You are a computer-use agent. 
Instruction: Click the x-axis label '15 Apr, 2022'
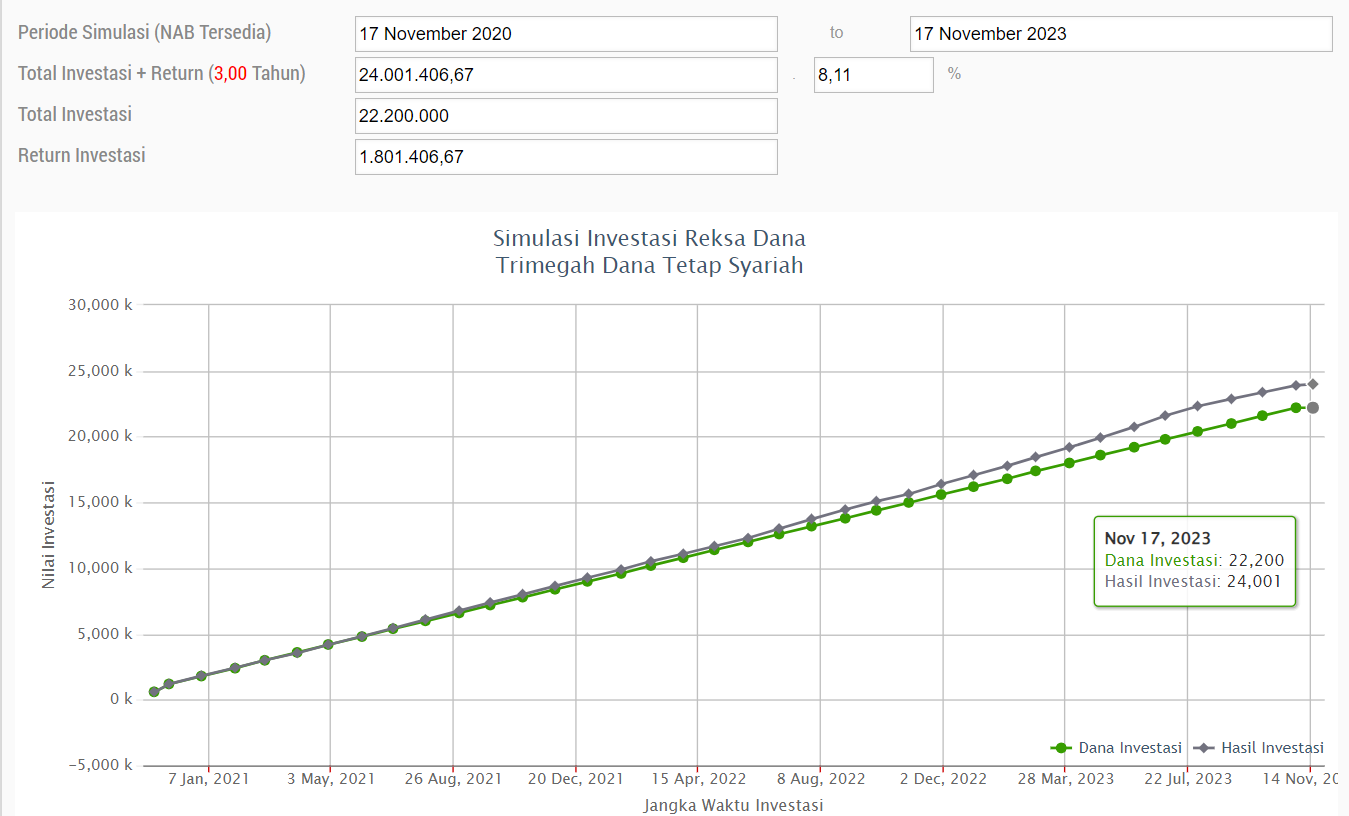(698, 778)
